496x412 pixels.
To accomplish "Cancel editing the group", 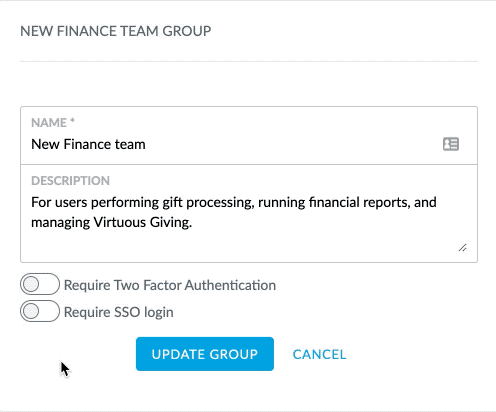I will [x=319, y=354].
